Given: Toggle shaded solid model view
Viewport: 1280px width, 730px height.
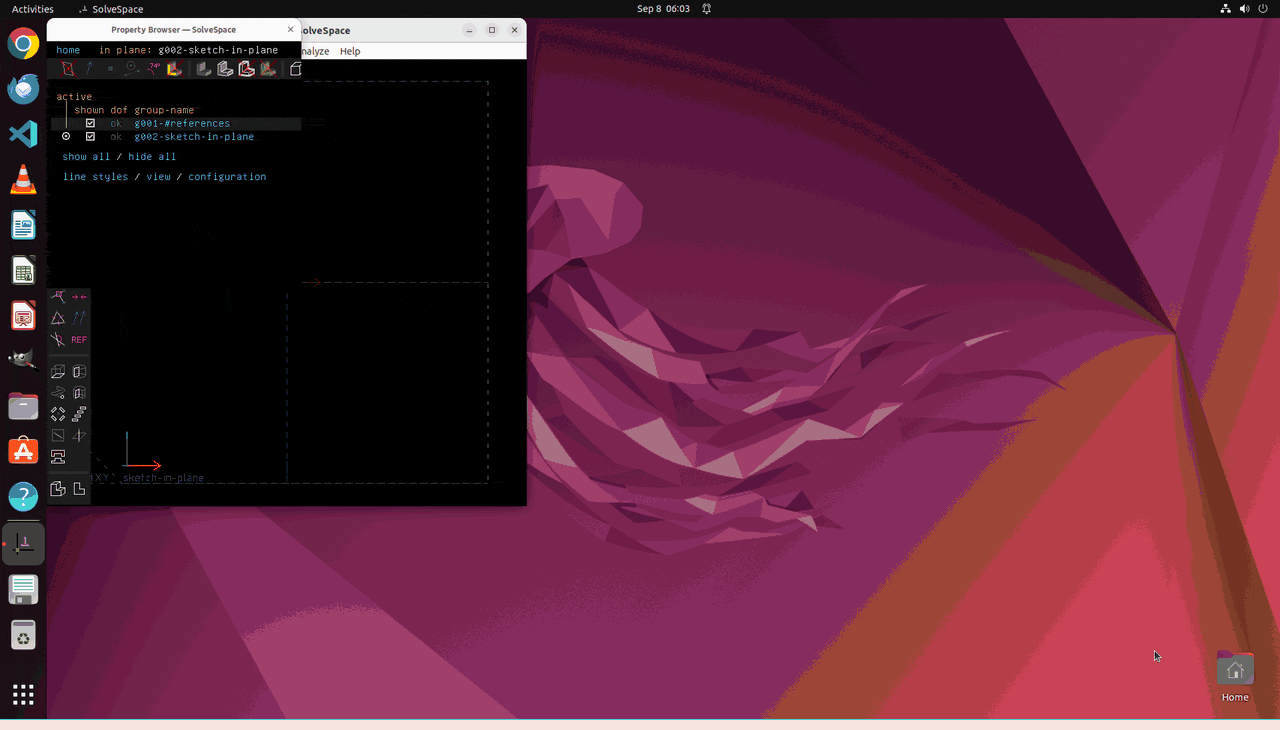Looking at the screenshot, I should [x=204, y=69].
